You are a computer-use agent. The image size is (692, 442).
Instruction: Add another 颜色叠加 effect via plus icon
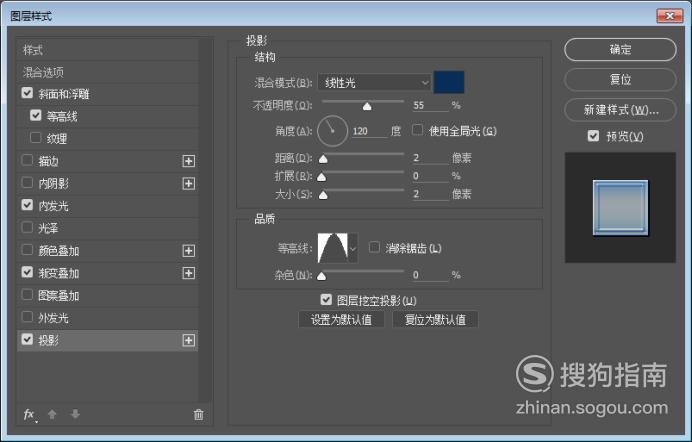coord(188,251)
